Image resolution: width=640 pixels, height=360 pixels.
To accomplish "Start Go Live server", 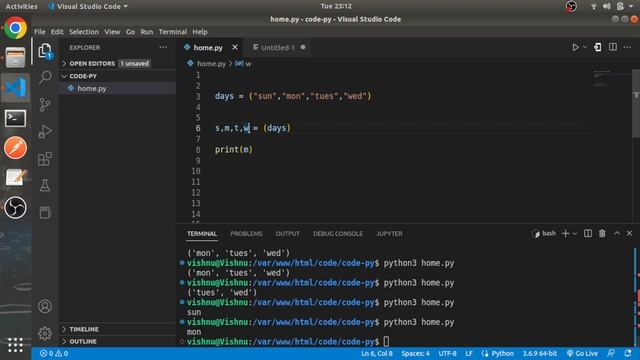I will (582, 353).
